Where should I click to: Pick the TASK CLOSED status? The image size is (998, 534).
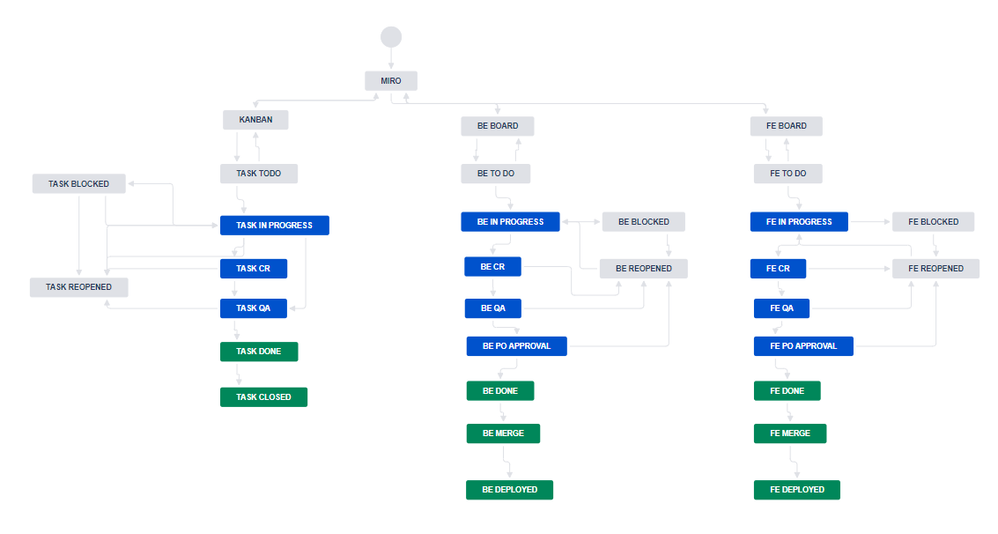(264, 397)
